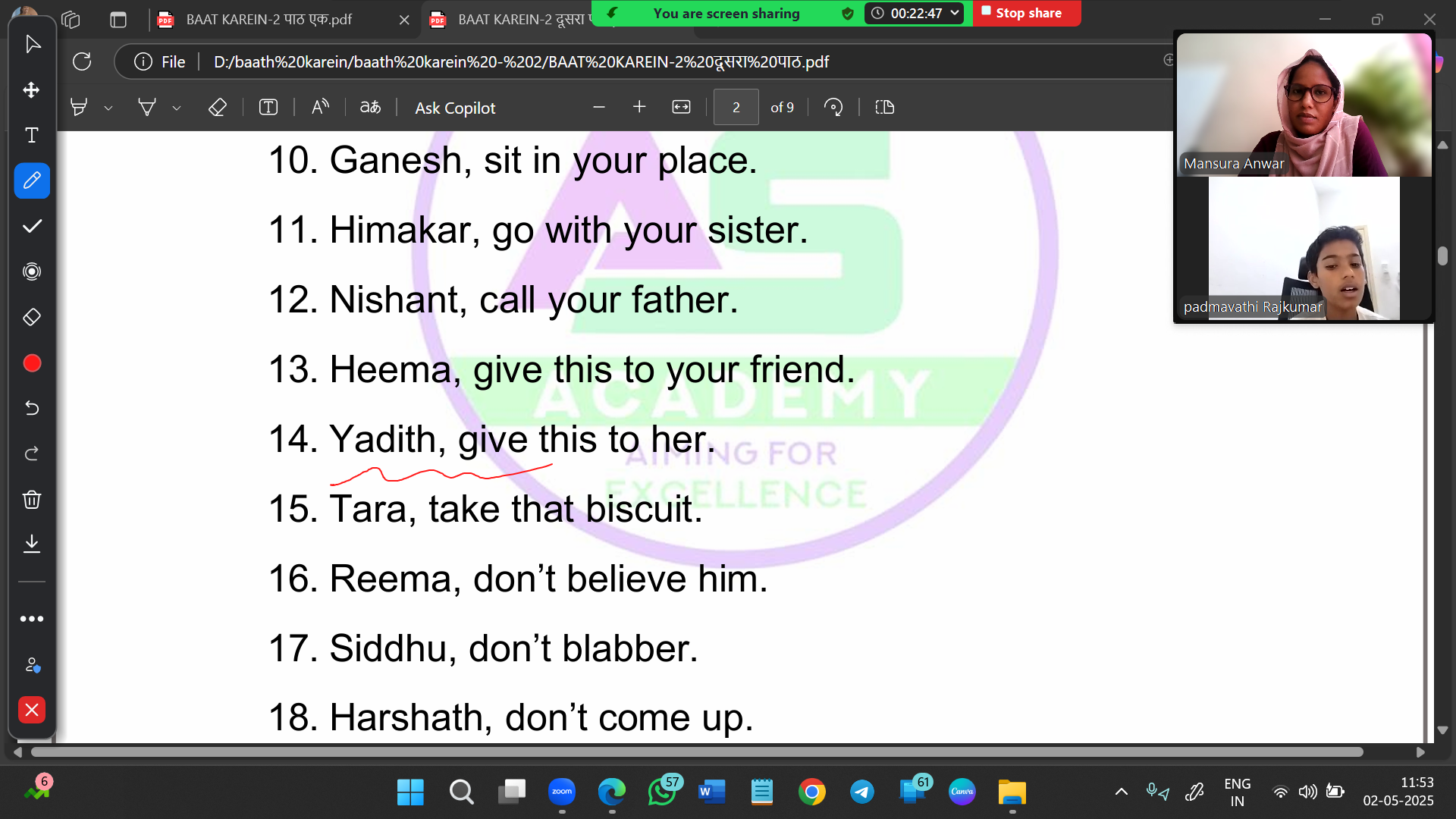Select the mouse pointer annotation tool
Screen dimensions: 1456x819
[x=32, y=45]
